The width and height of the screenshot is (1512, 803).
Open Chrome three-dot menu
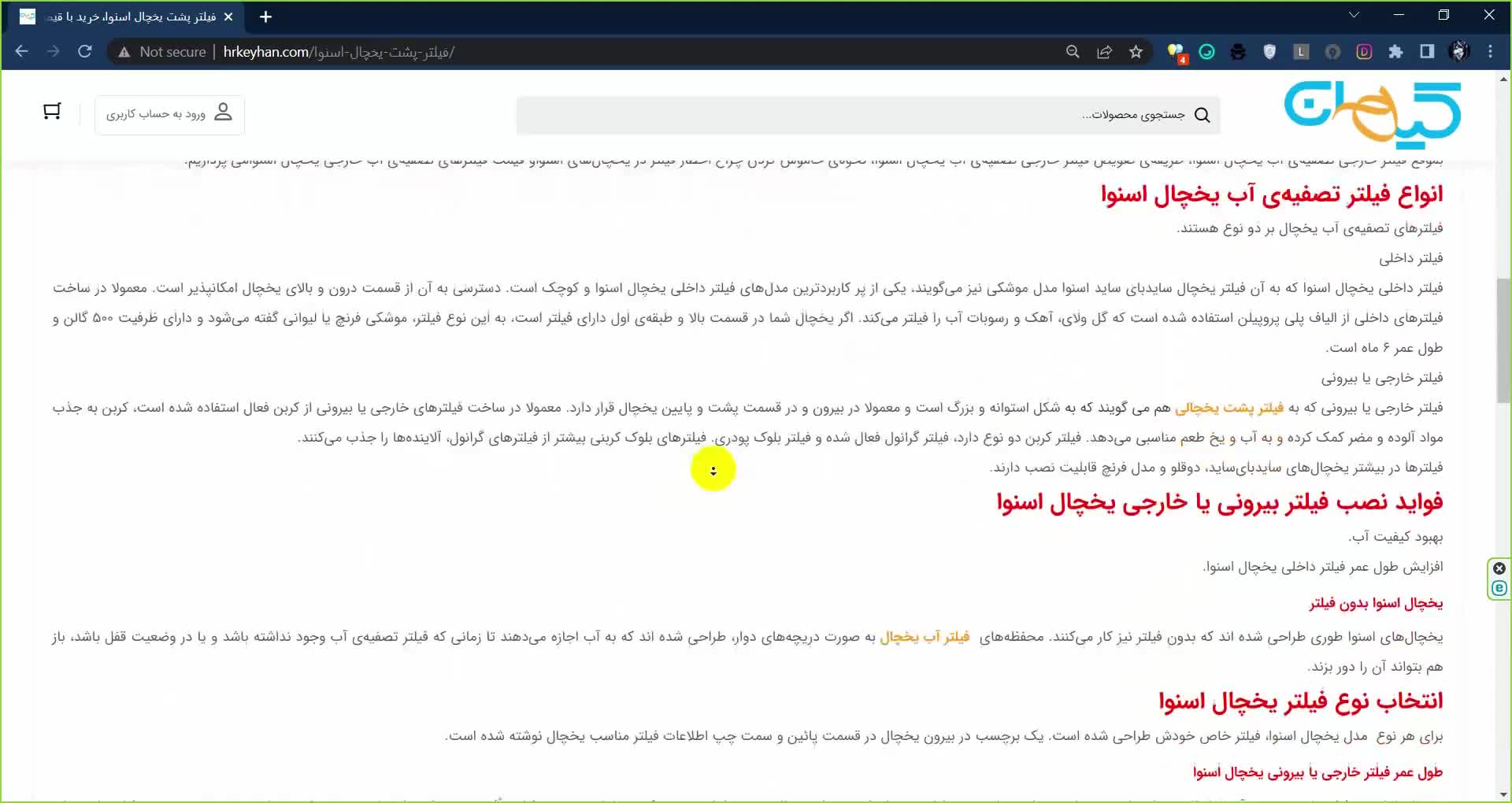(x=1490, y=52)
